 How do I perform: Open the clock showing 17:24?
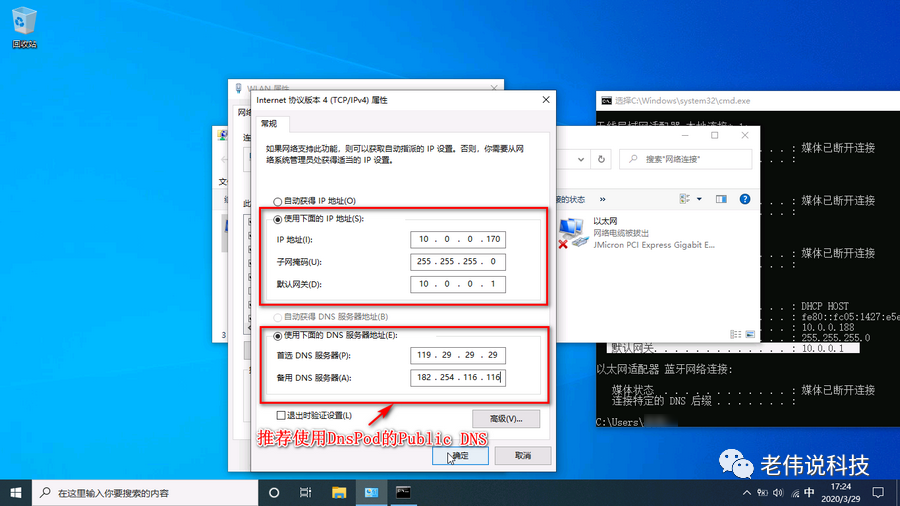[x=840, y=493]
